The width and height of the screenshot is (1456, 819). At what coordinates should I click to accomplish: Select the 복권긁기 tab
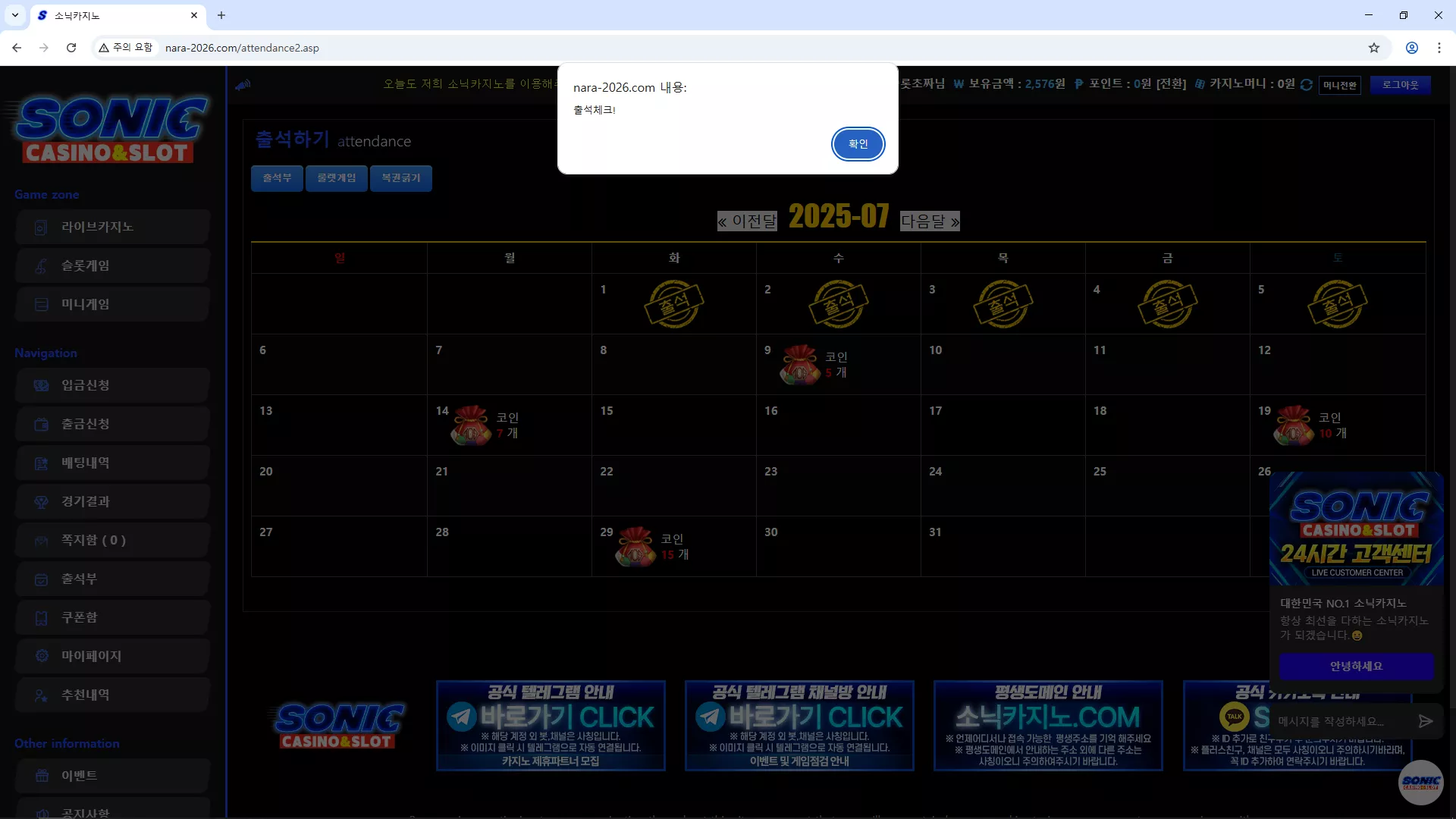pyautogui.click(x=401, y=178)
